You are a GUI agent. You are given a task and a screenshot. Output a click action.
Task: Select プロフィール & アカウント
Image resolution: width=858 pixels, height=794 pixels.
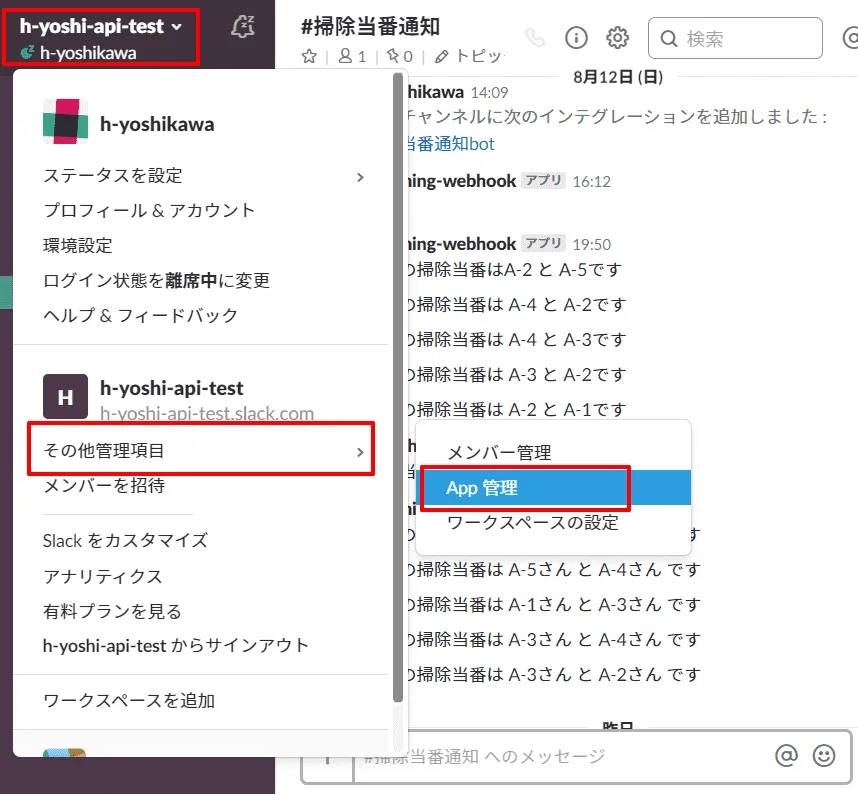pyautogui.click(x=152, y=208)
